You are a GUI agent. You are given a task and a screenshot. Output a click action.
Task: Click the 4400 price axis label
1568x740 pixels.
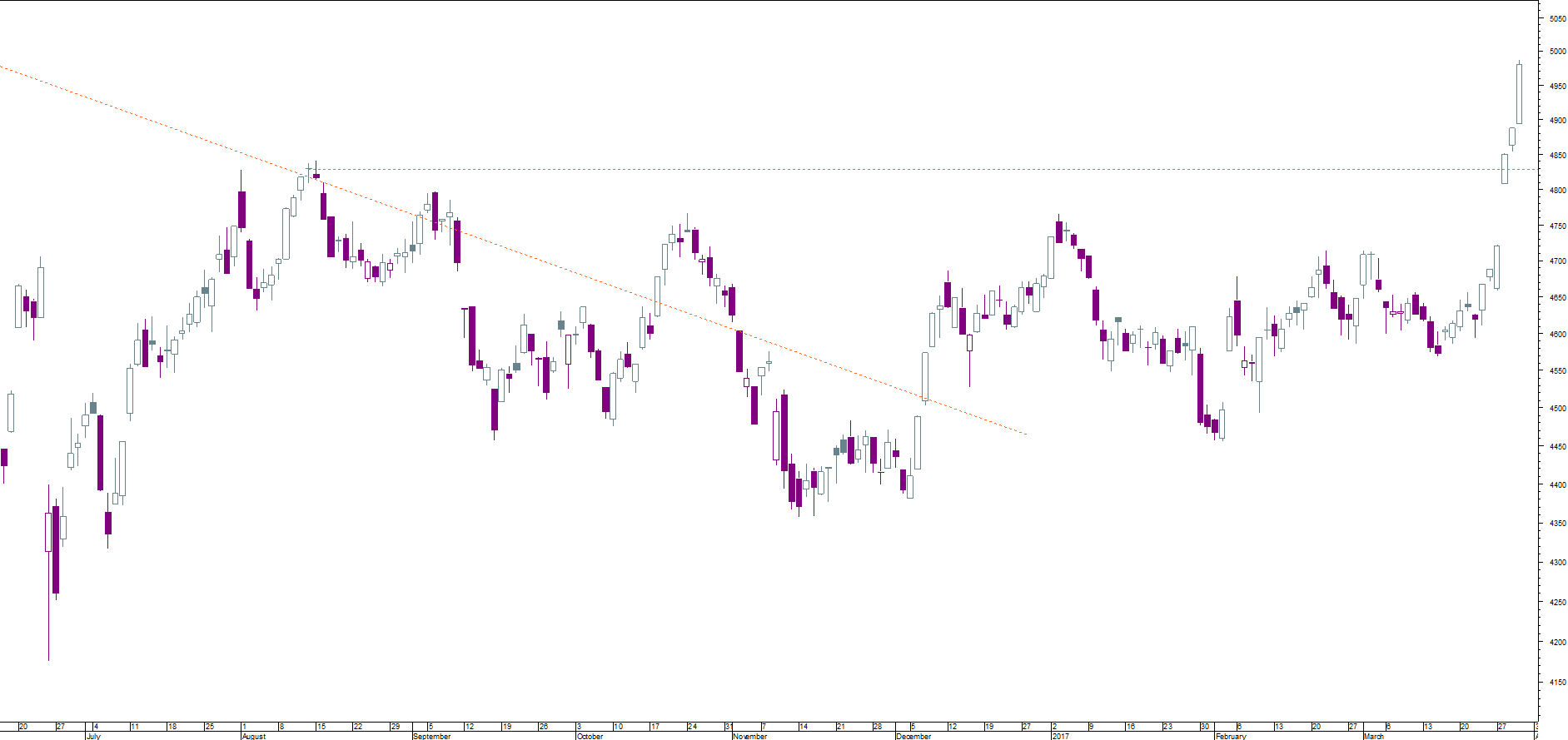[1557, 485]
